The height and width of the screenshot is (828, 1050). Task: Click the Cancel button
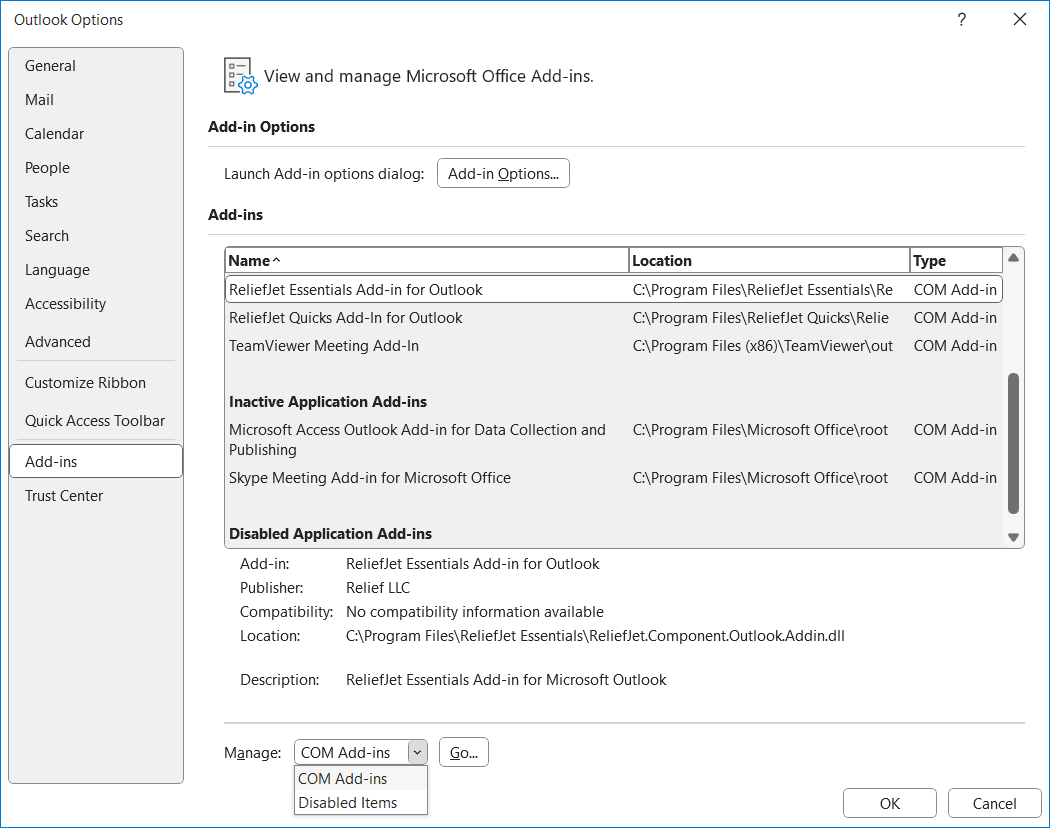coord(994,803)
